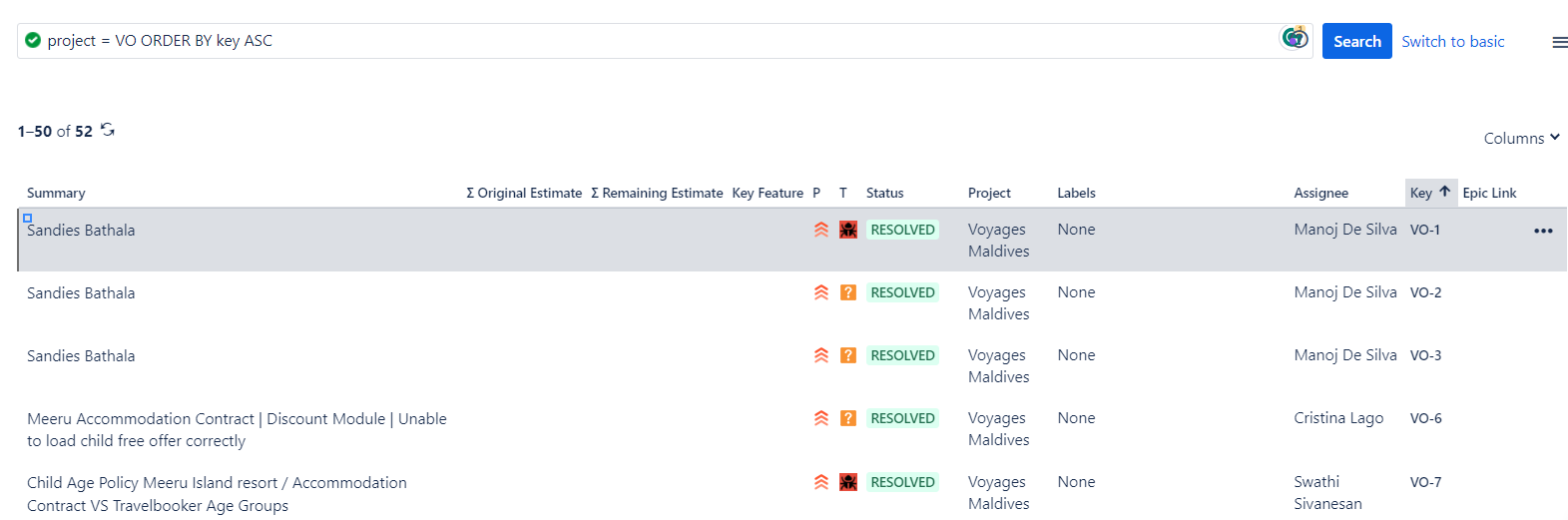Image resolution: width=1568 pixels, height=520 pixels.
Task: Sort by the T type column header
Action: tap(843, 193)
